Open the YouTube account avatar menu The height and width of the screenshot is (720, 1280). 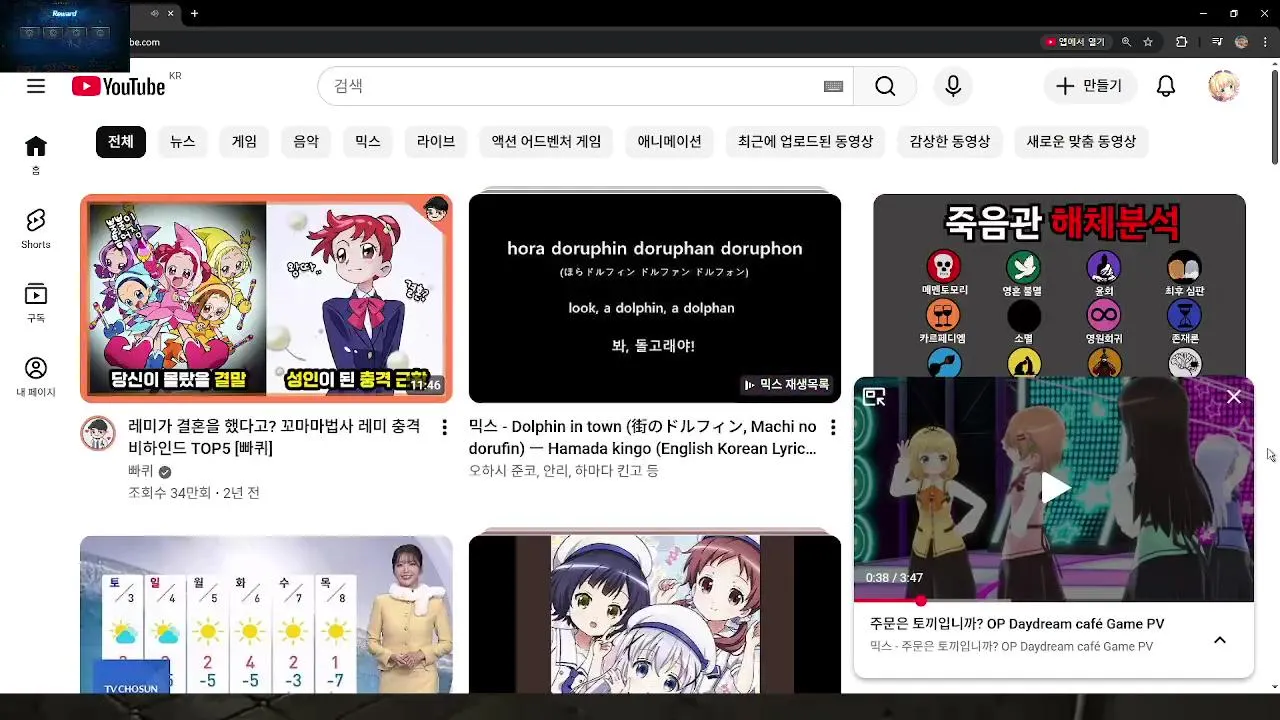tap(1224, 86)
